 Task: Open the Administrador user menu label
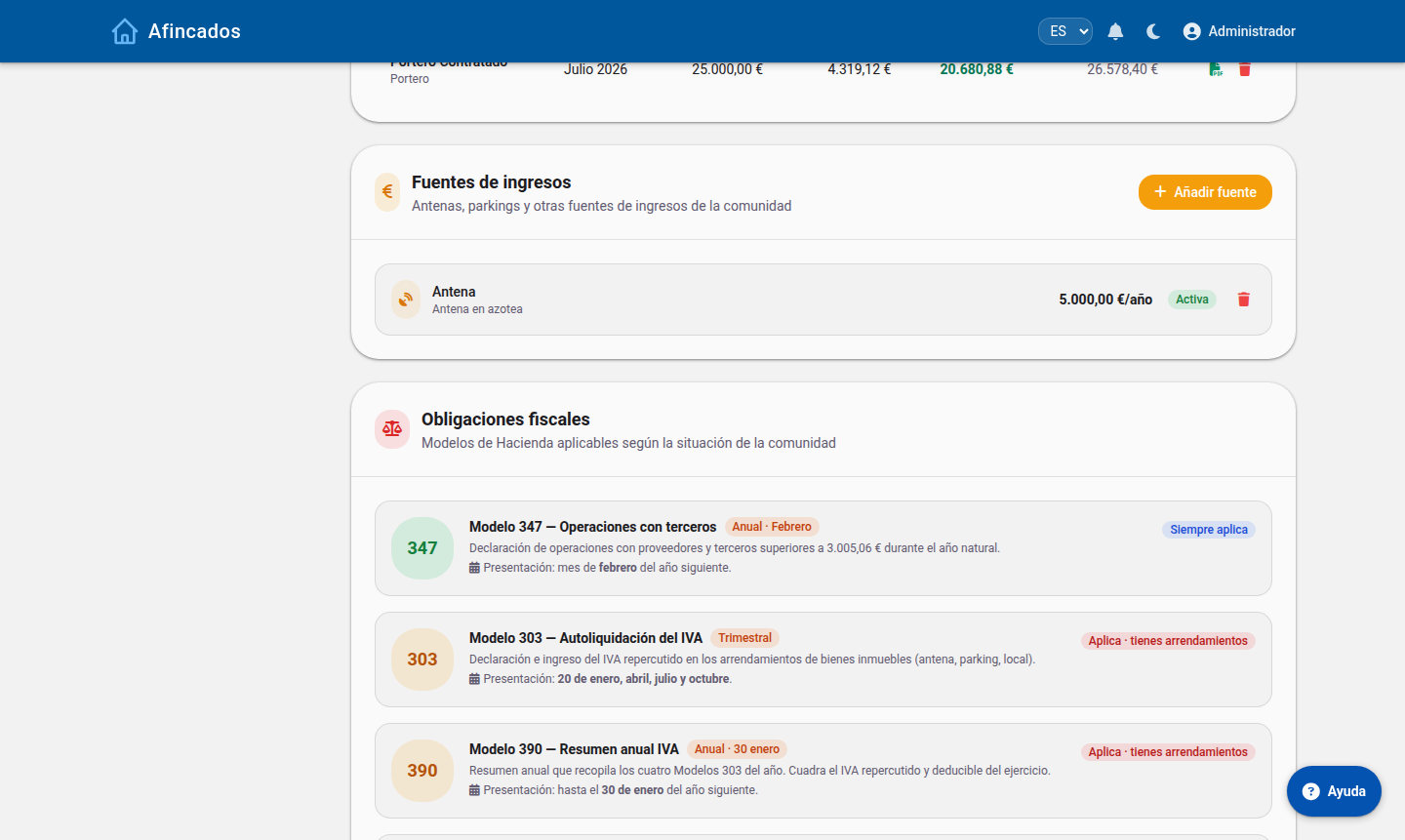click(1252, 31)
